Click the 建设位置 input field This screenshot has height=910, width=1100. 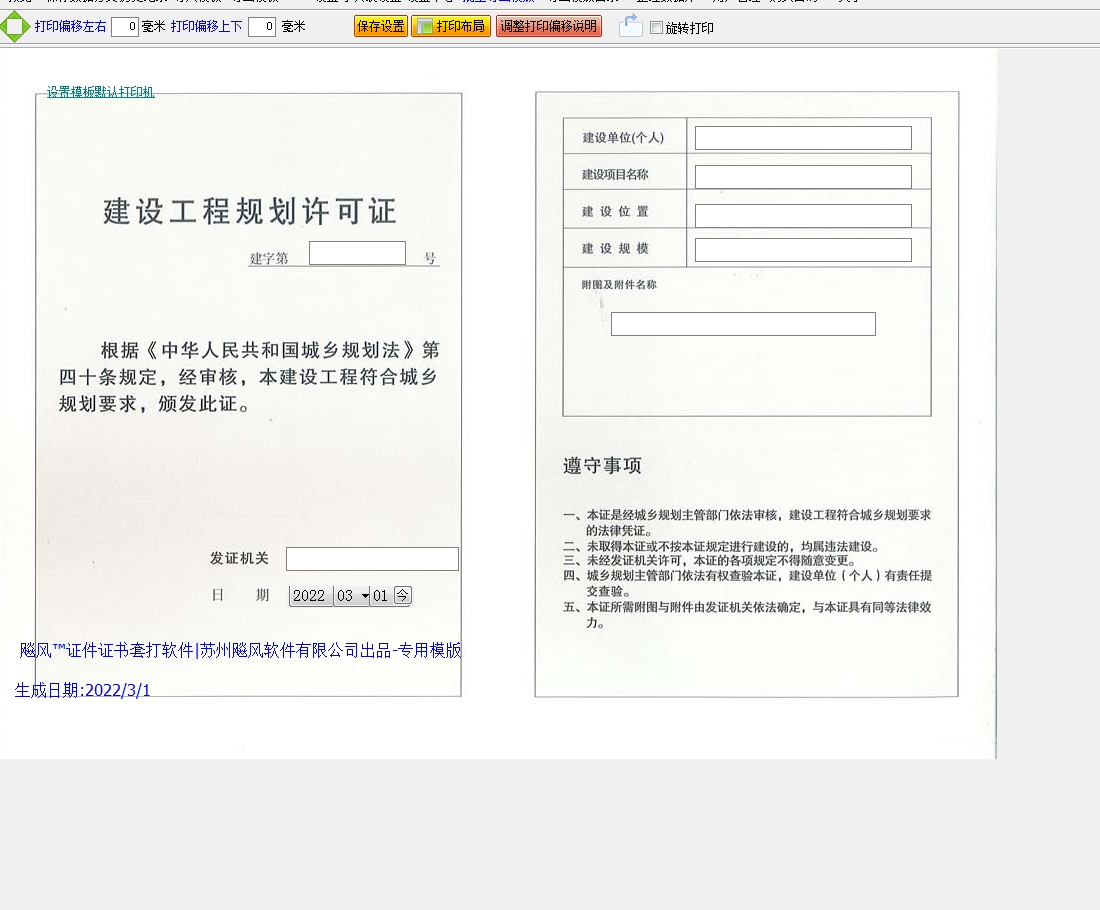pyautogui.click(x=803, y=216)
